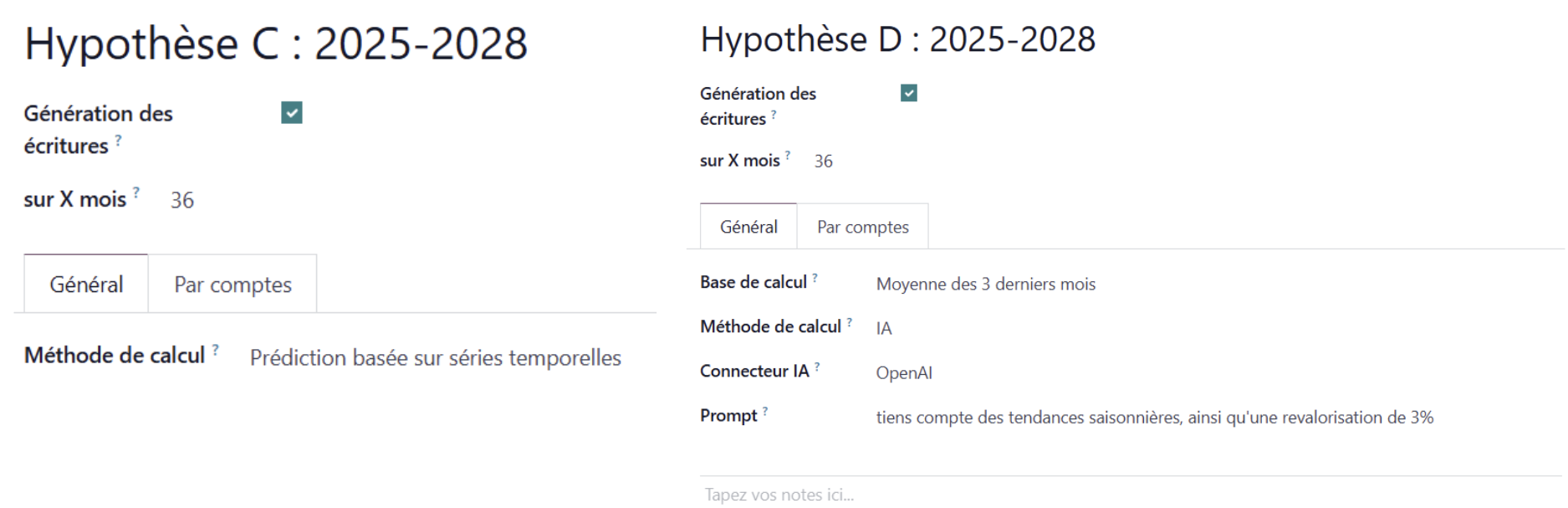Toggle Génération des écritures checkbox in Hypothèse D
This screenshot has width=1568, height=508.
tap(909, 93)
